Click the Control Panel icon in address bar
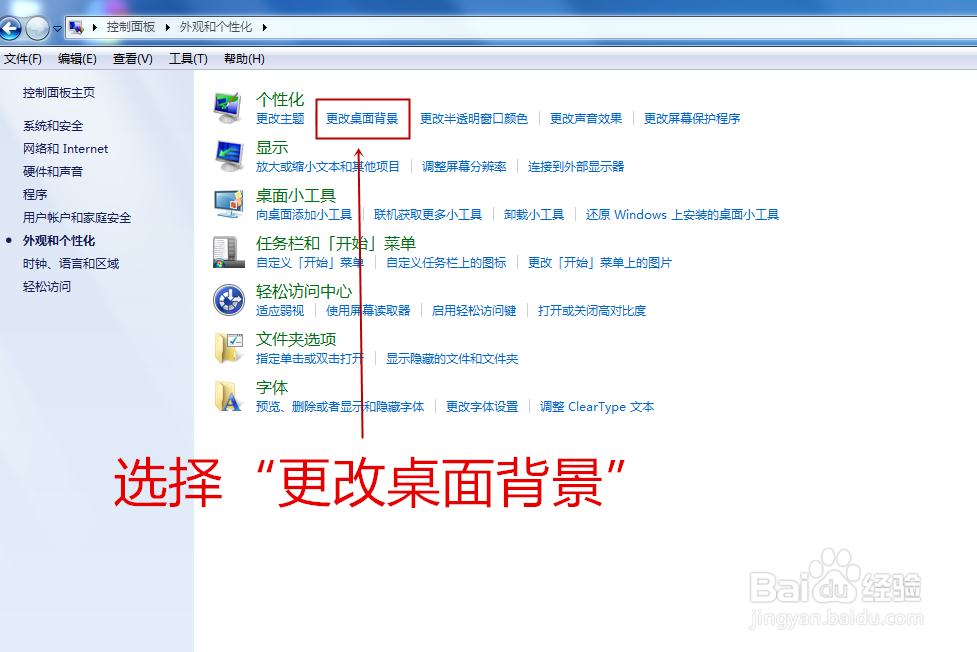 click(75, 28)
